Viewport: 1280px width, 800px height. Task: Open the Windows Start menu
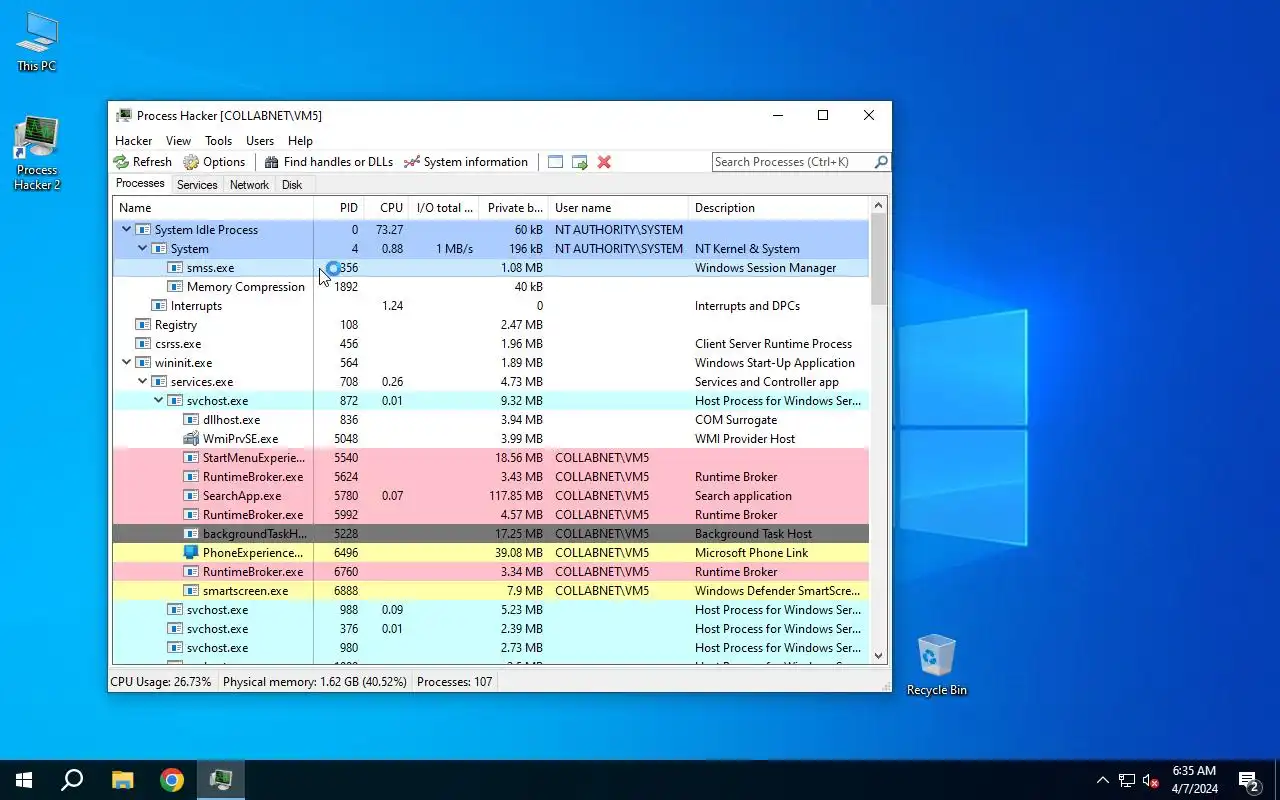click(24, 780)
